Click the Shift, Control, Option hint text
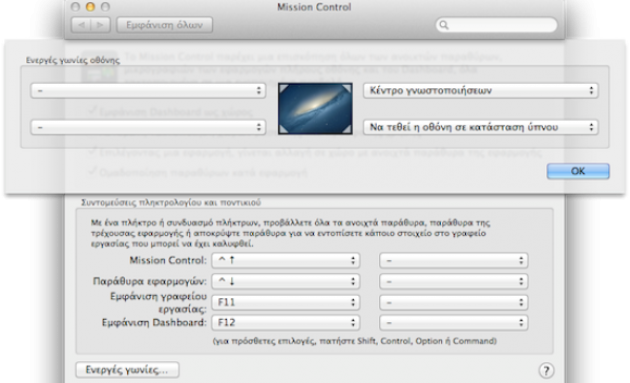Screen dimensions: 630x383 click(355, 341)
